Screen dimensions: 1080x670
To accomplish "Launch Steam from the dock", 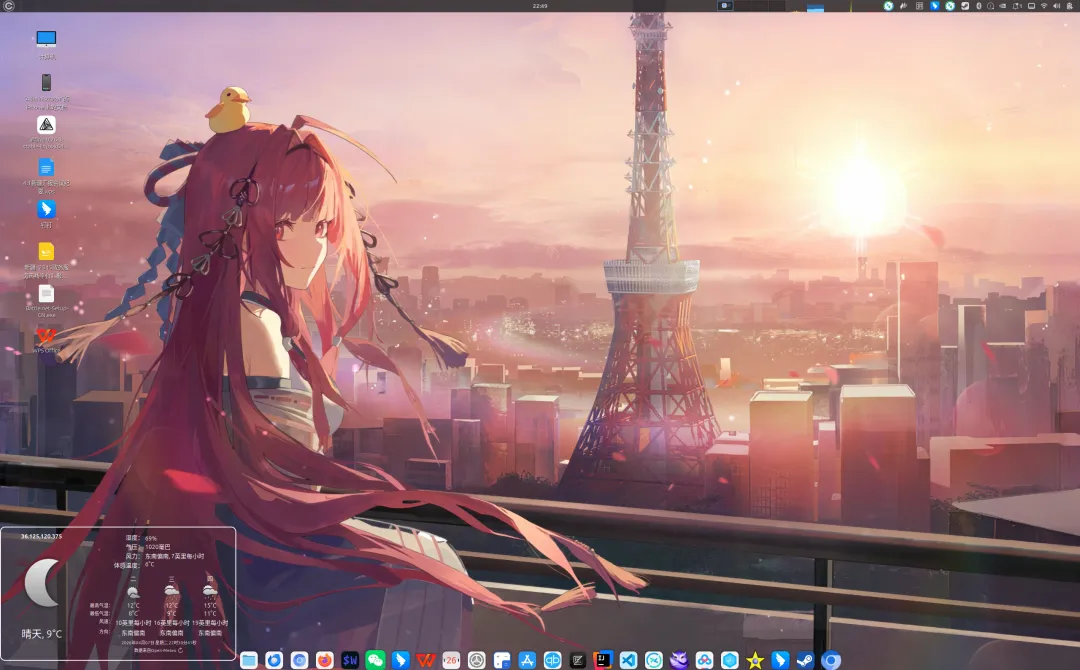I will point(805,660).
